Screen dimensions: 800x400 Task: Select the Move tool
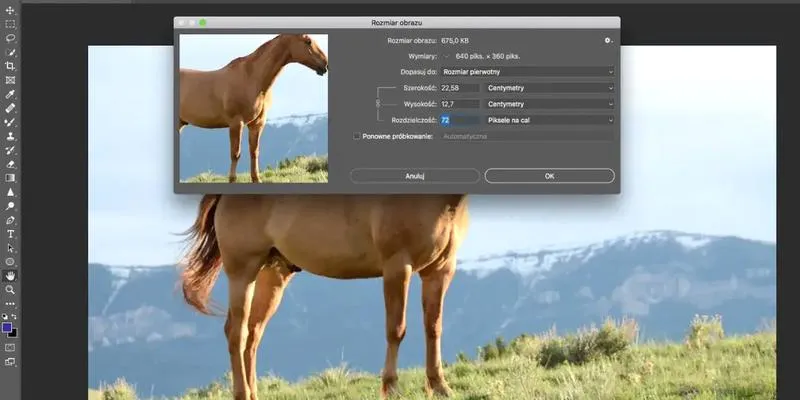(x=10, y=10)
